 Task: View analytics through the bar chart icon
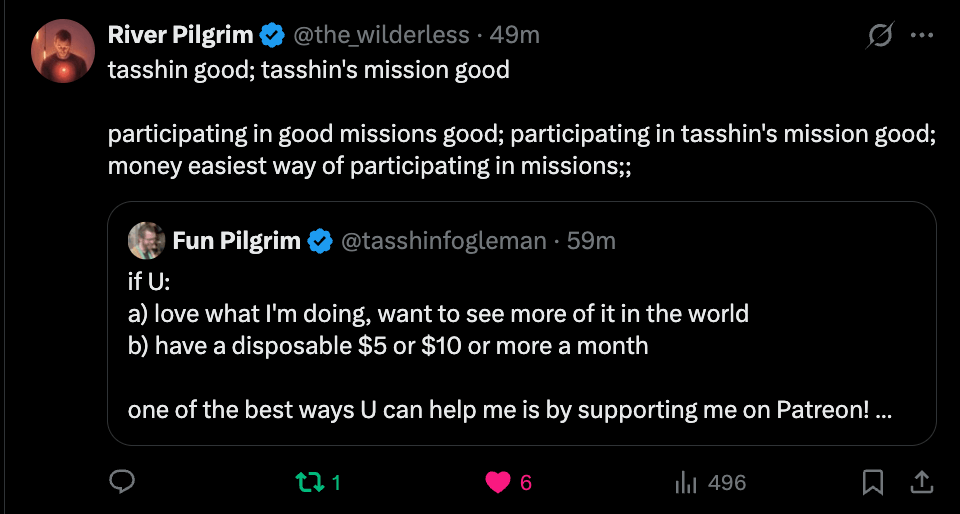(x=686, y=483)
